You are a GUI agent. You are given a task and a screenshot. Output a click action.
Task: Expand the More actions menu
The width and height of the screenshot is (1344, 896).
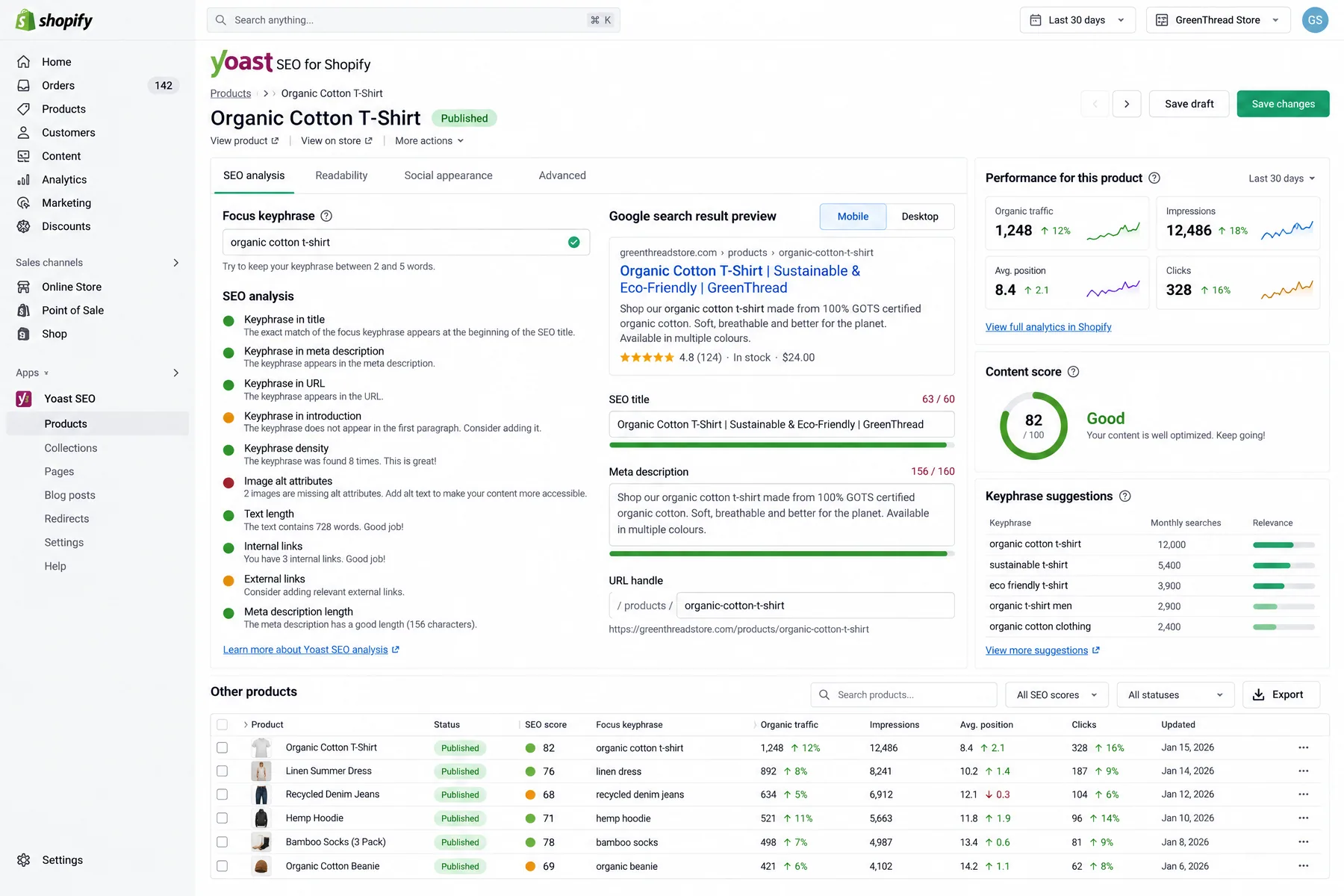tap(429, 141)
